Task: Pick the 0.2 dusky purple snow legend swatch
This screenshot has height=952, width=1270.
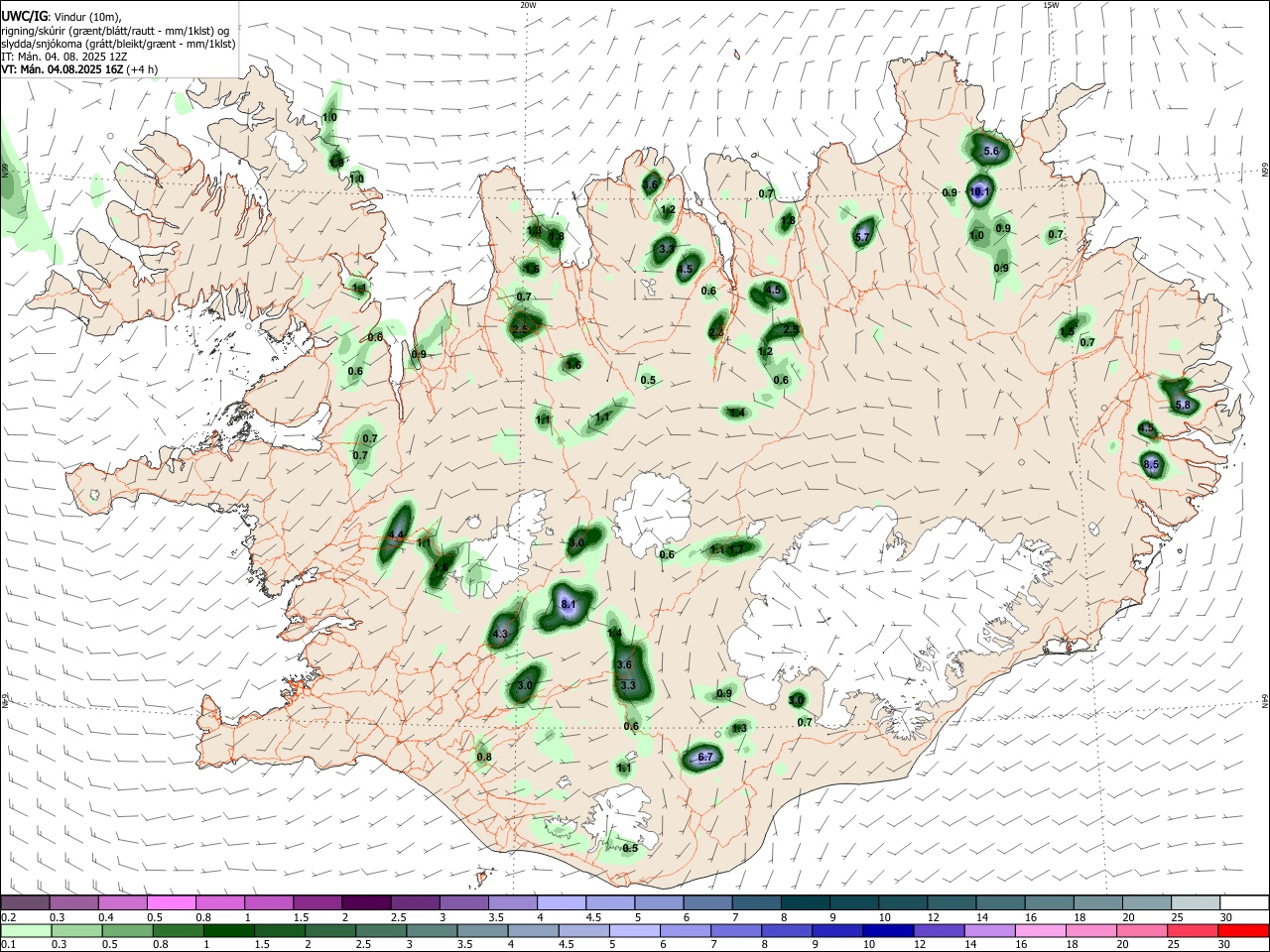Action: (25, 903)
